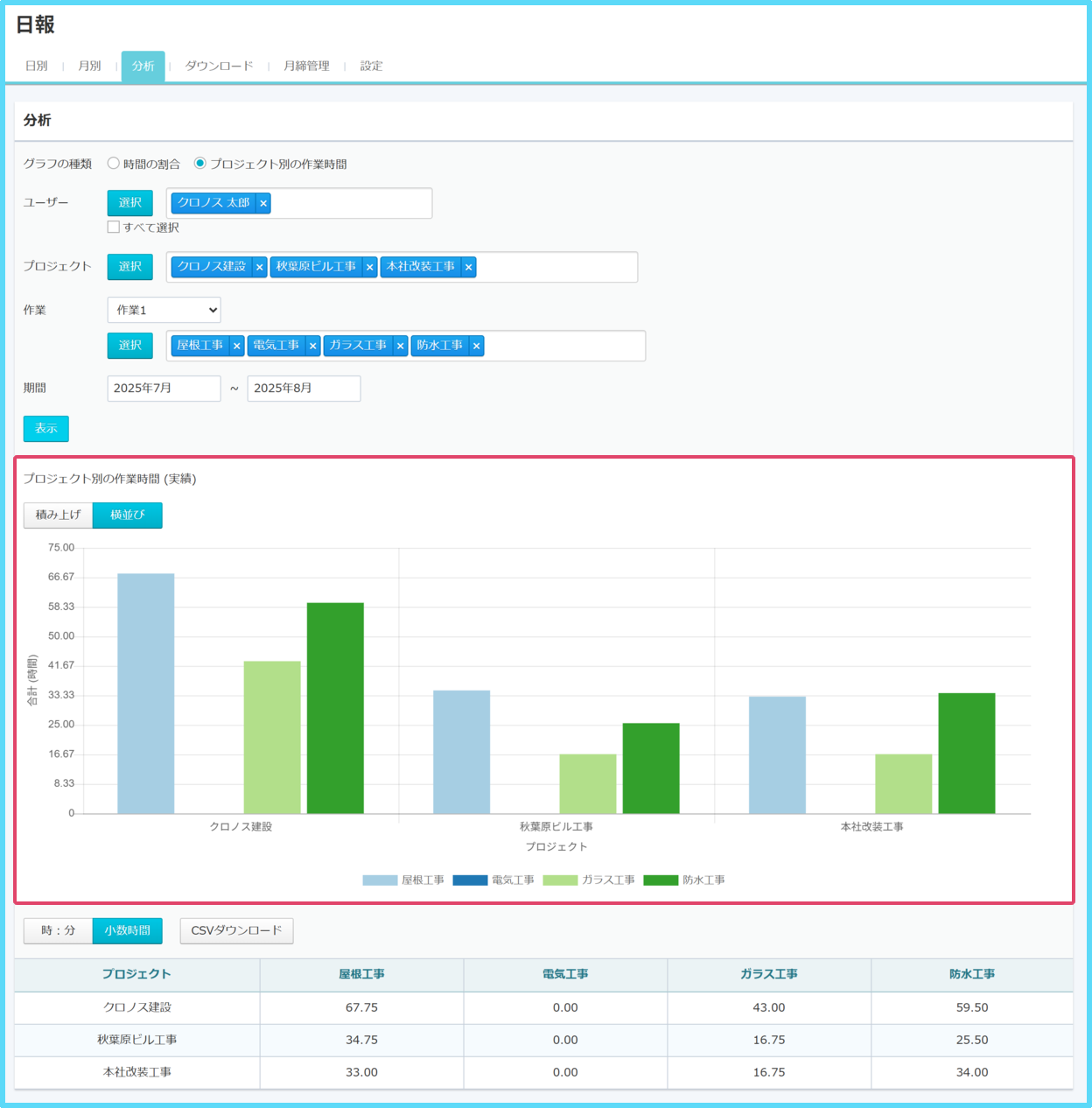The width and height of the screenshot is (1092, 1108).
Task: Open the 日別 tab
Action: [37, 67]
